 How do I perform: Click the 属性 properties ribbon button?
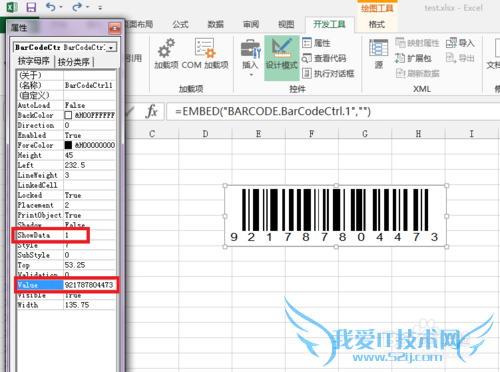(316, 43)
